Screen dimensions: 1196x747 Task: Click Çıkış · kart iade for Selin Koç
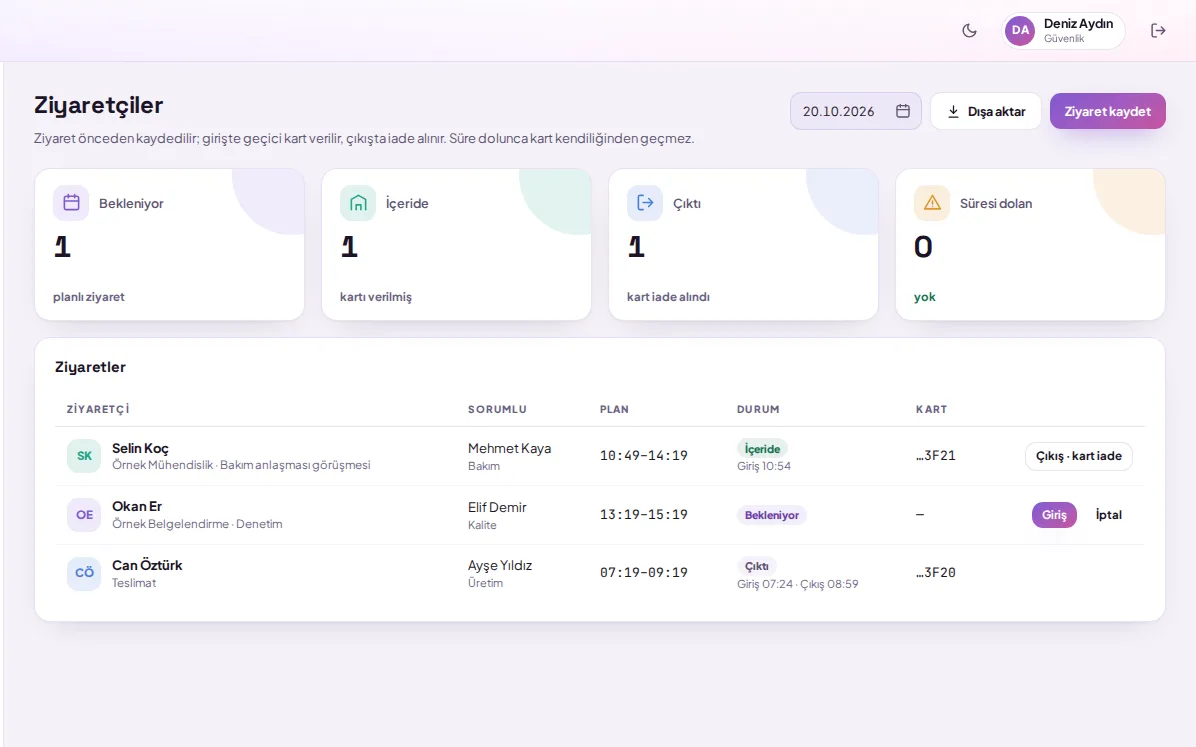(x=1079, y=456)
